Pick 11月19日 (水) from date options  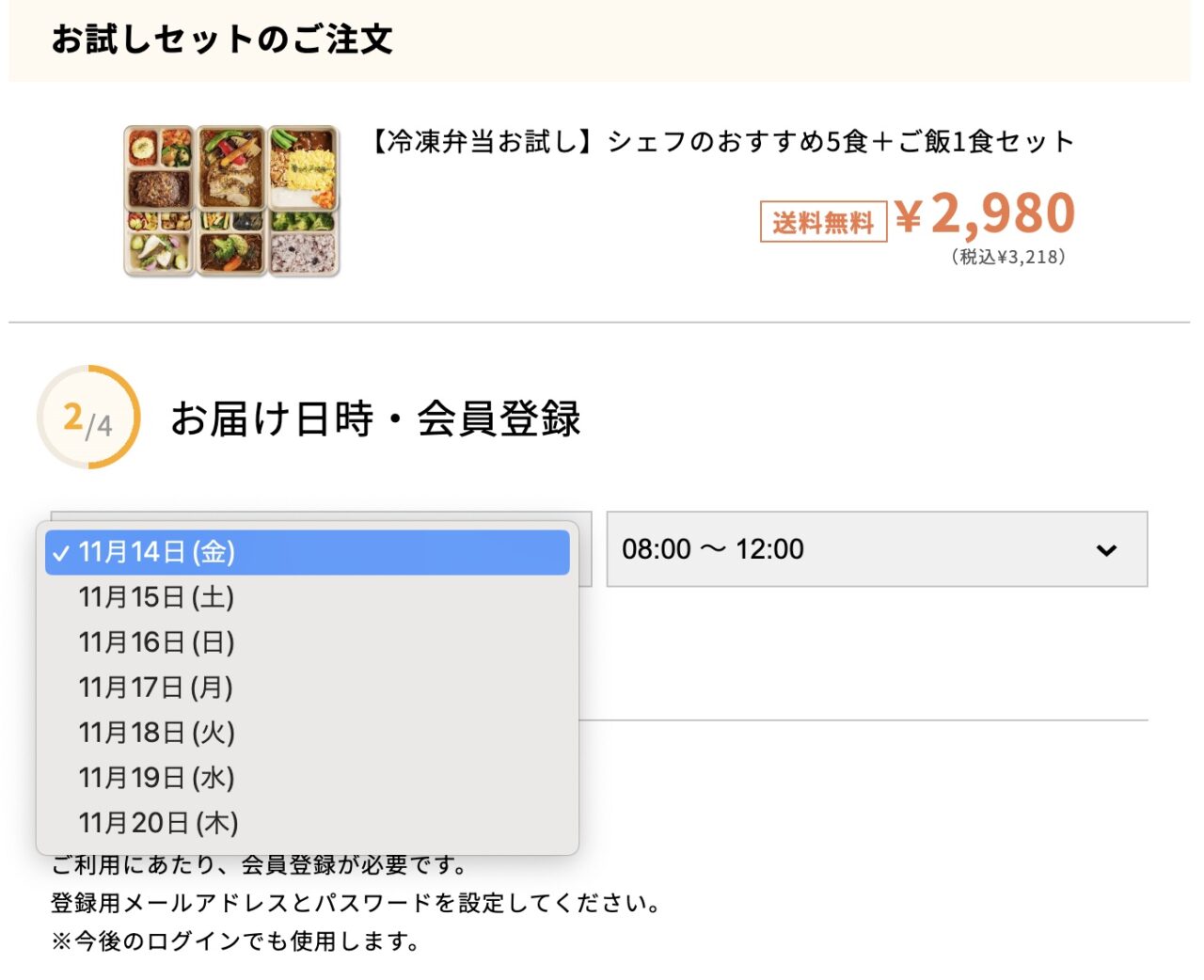156,778
